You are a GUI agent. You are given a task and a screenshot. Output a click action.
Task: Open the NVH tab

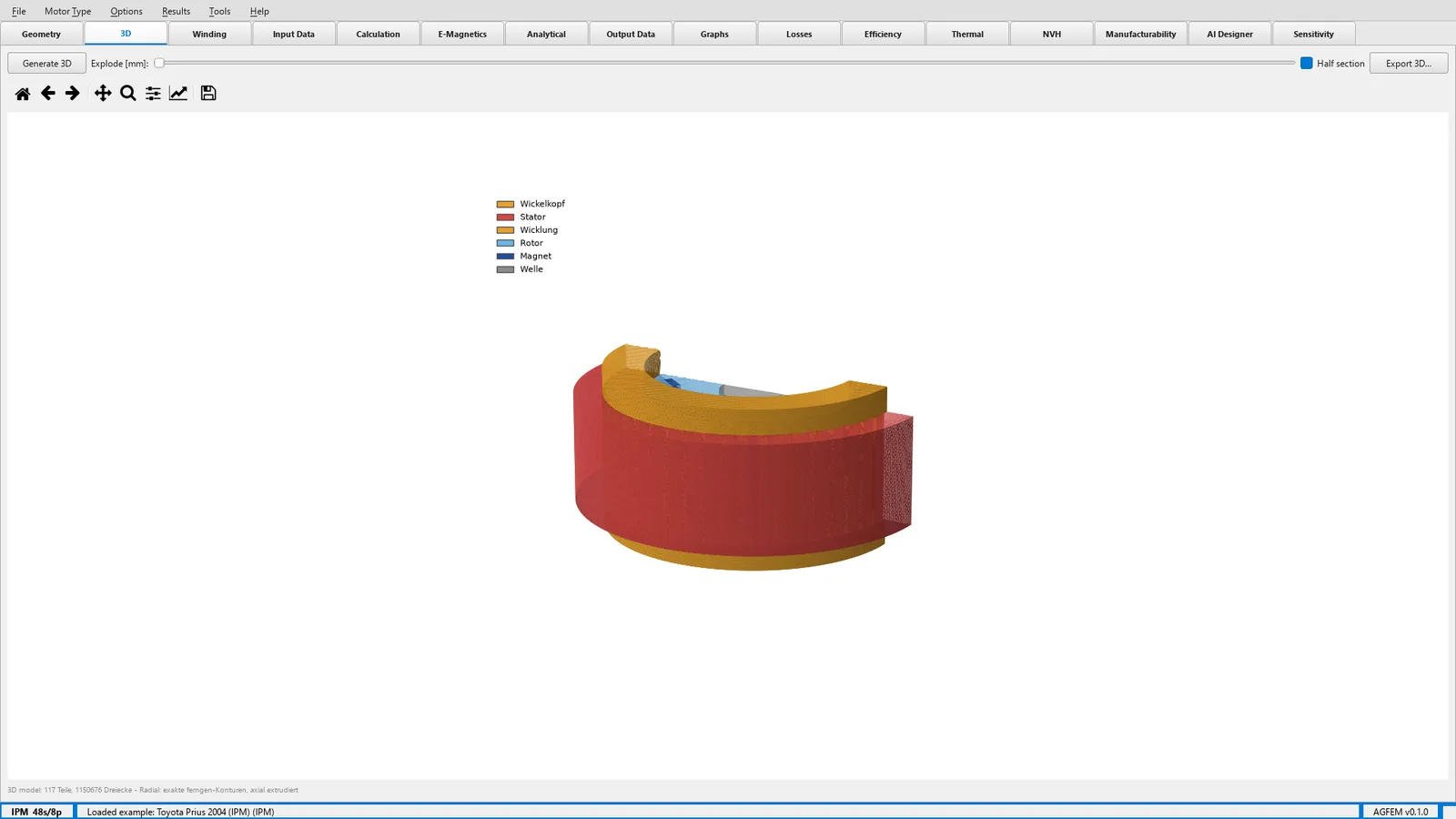(1052, 34)
